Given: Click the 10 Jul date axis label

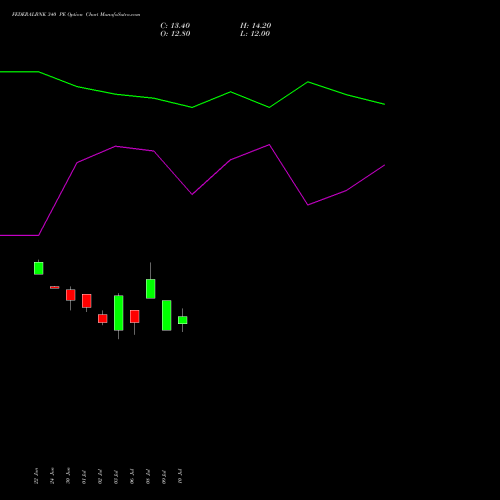Looking at the screenshot, I should (x=180, y=477).
